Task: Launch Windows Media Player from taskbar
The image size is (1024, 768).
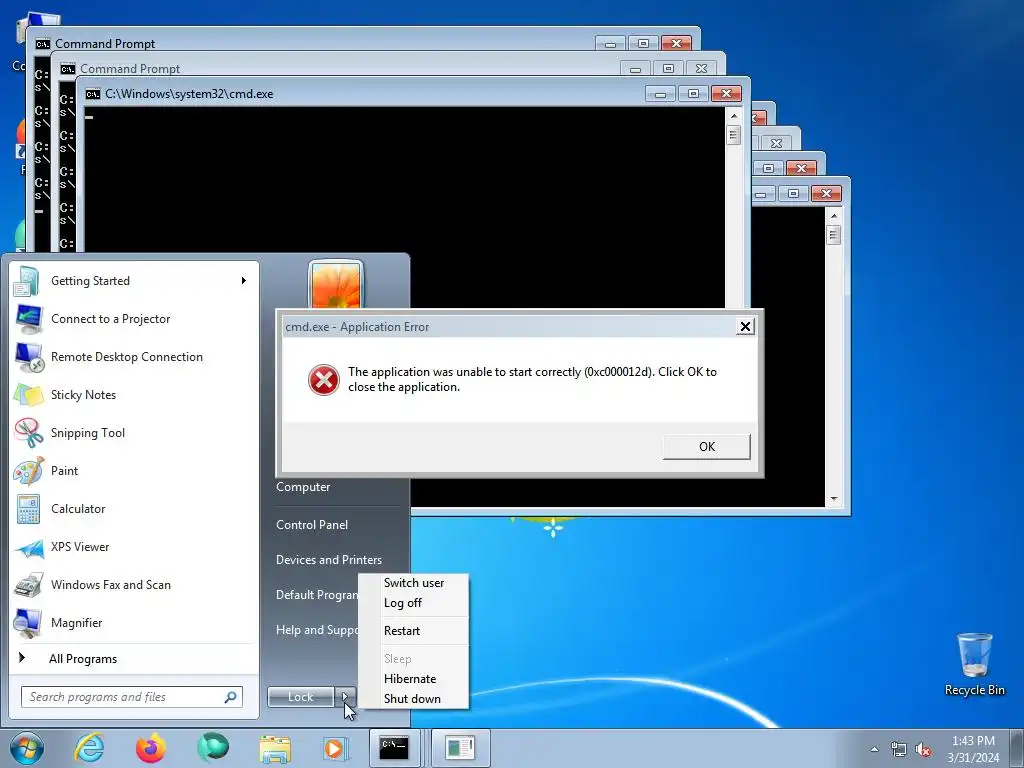Action: 336,748
